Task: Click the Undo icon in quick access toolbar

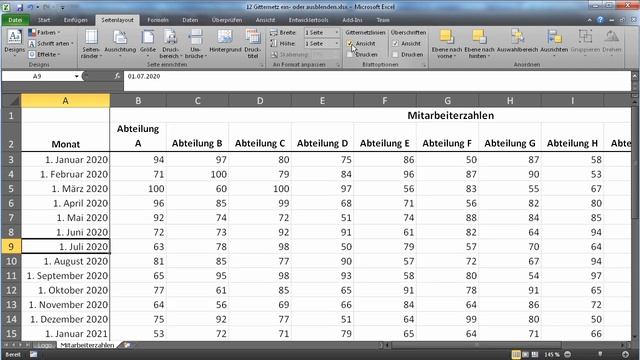Action: pos(31,7)
